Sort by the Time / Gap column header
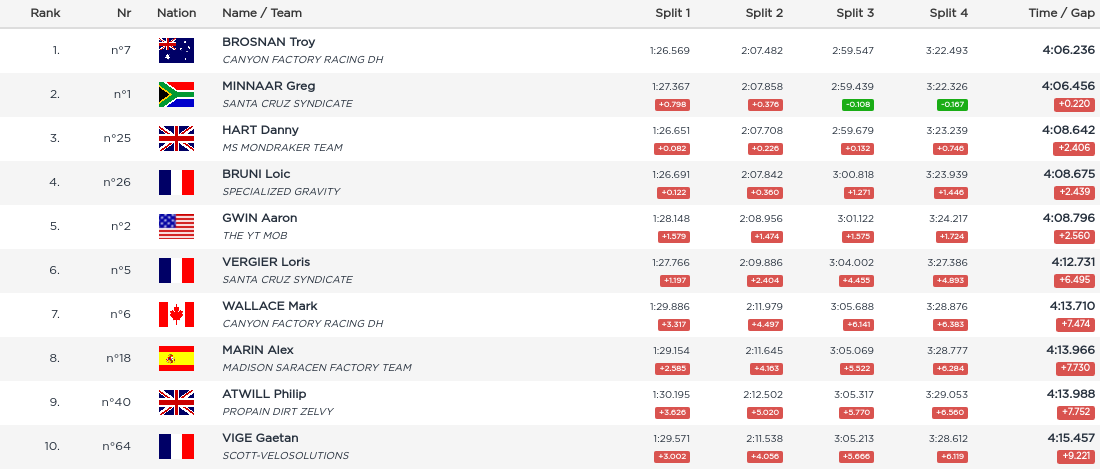The height and width of the screenshot is (469, 1102). point(1061,13)
